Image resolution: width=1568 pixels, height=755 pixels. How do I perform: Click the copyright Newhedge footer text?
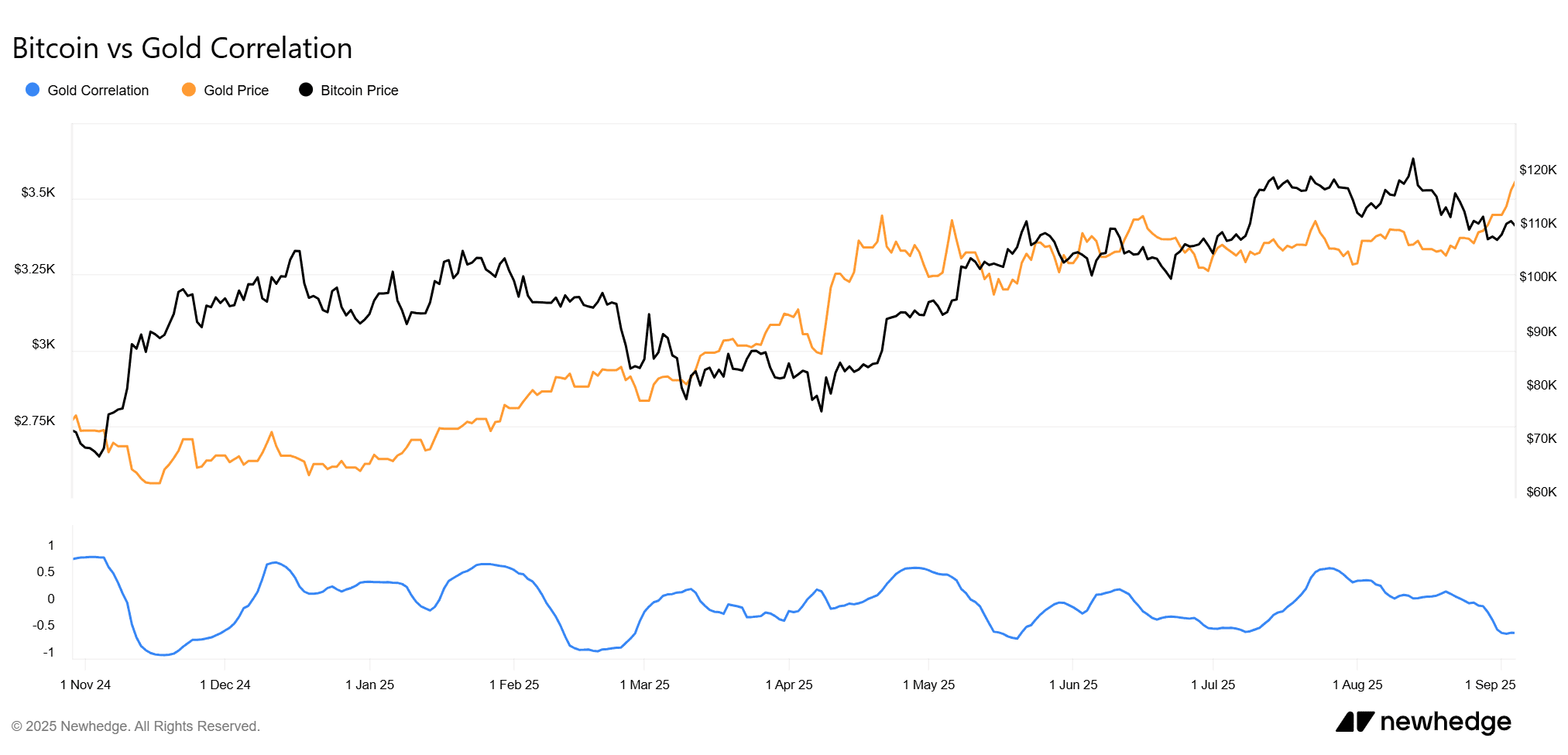click(x=136, y=726)
